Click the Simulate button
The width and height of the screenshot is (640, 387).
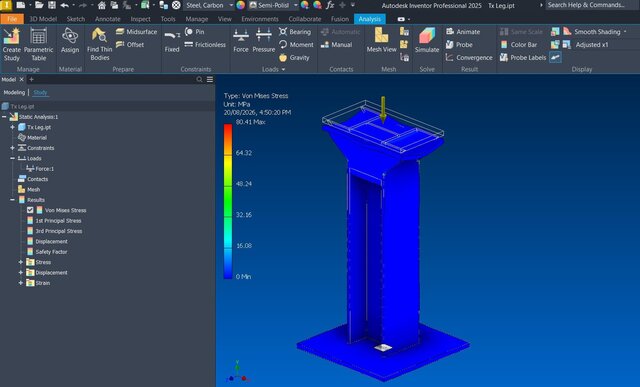(x=427, y=41)
